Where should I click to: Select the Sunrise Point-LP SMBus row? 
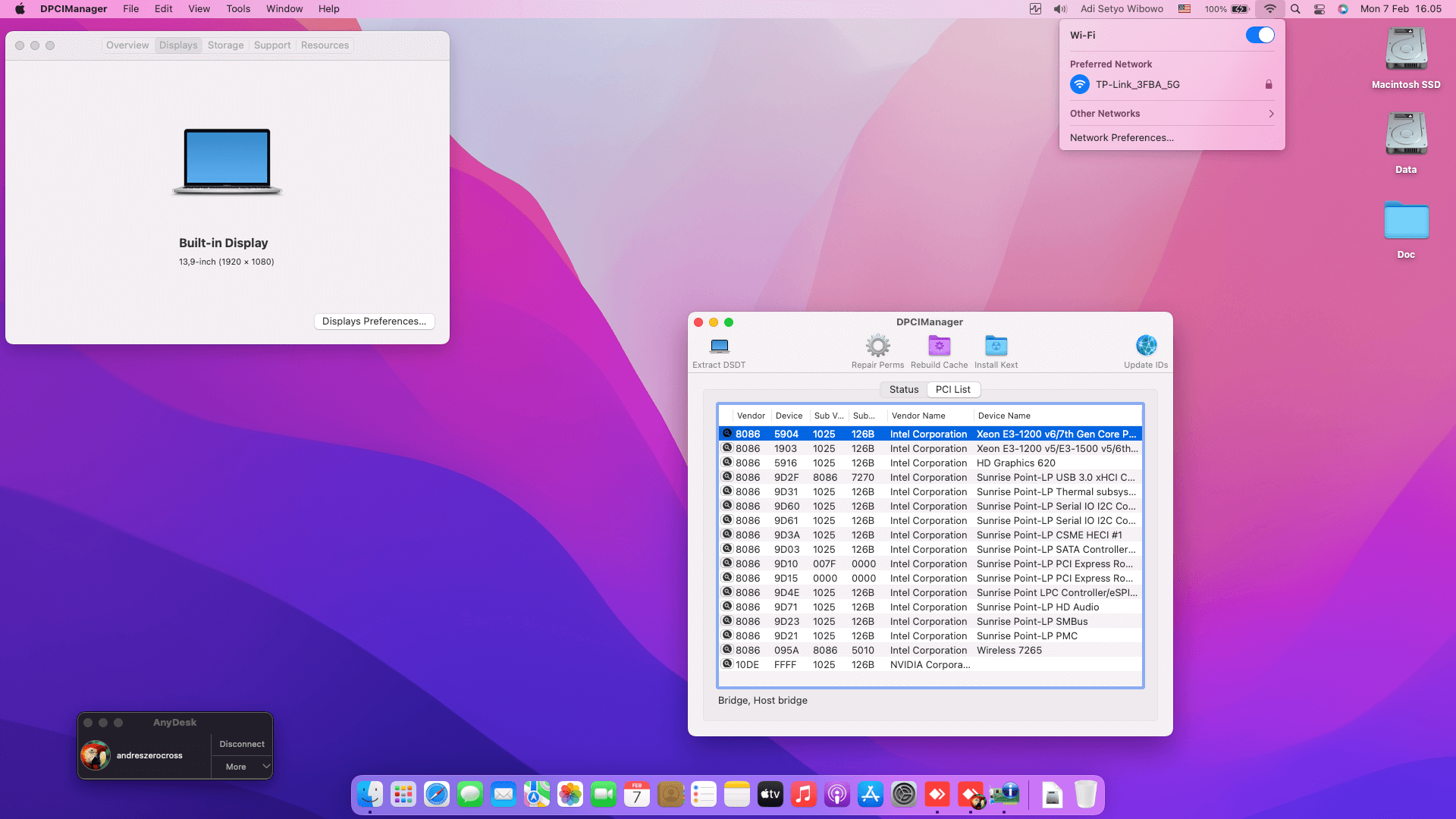[x=930, y=622]
